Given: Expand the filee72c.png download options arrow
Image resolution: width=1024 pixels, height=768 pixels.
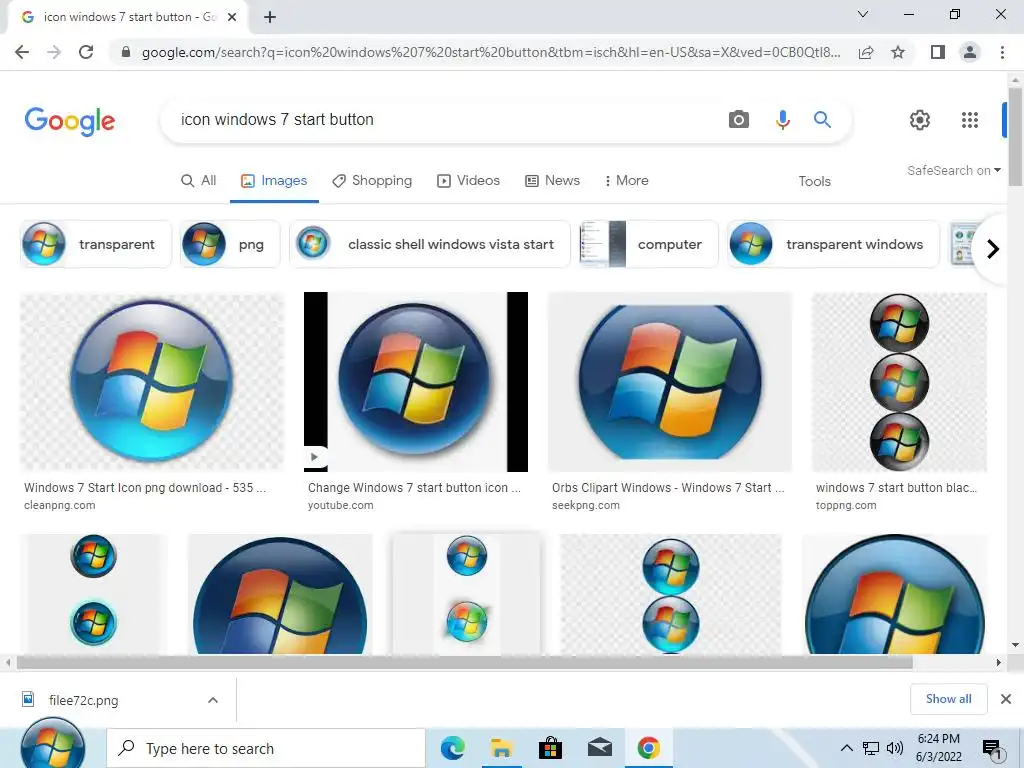Looking at the screenshot, I should tap(213, 700).
